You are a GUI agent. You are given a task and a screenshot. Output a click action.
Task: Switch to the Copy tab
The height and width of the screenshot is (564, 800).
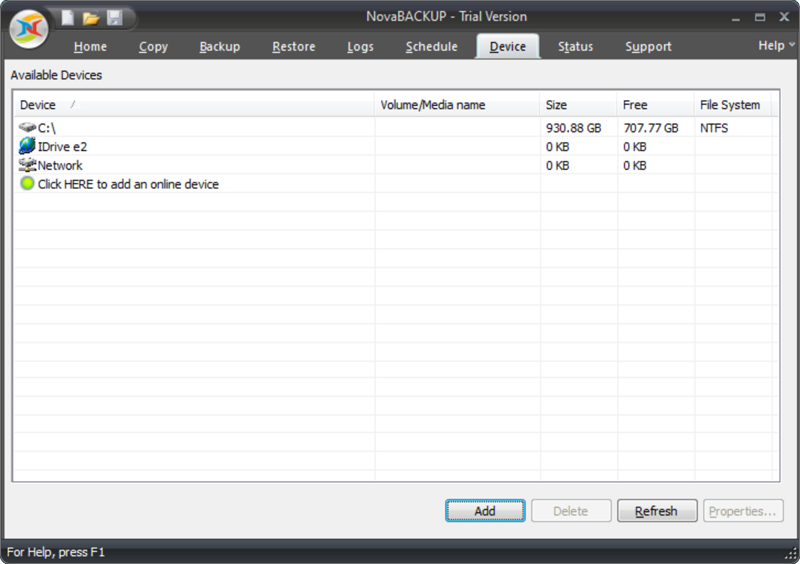point(153,46)
